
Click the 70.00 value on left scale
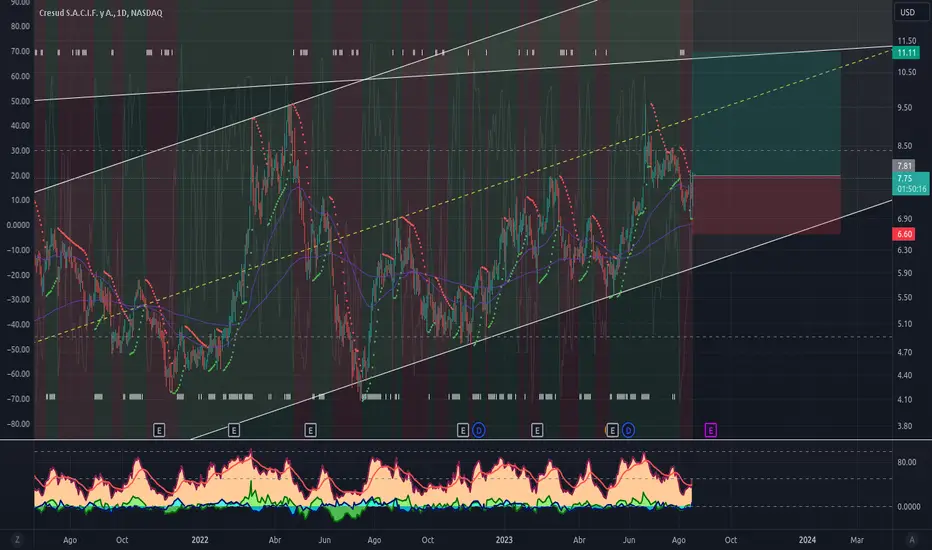pos(20,52)
